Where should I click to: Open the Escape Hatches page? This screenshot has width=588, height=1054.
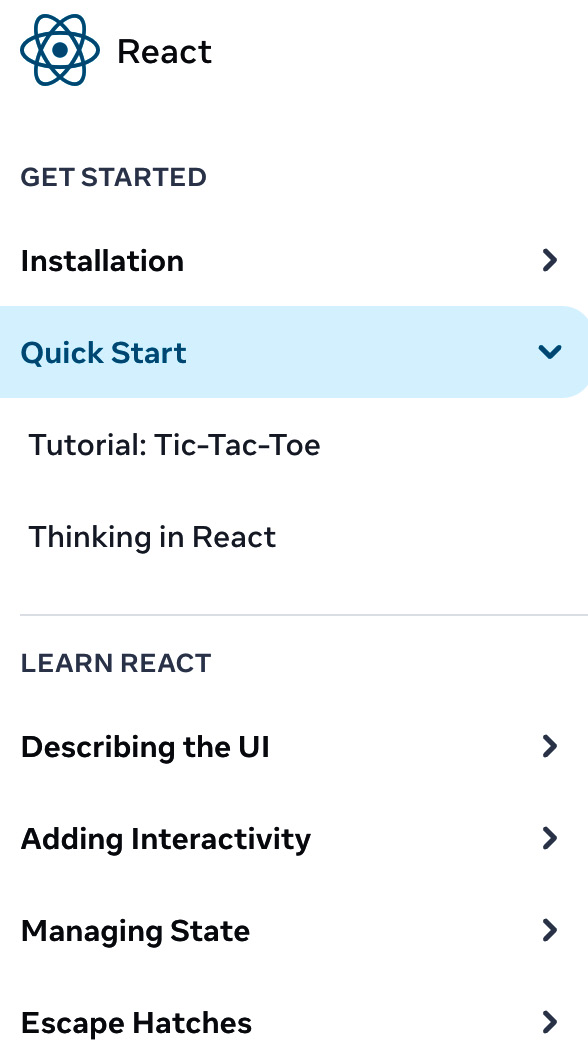pos(136,1023)
